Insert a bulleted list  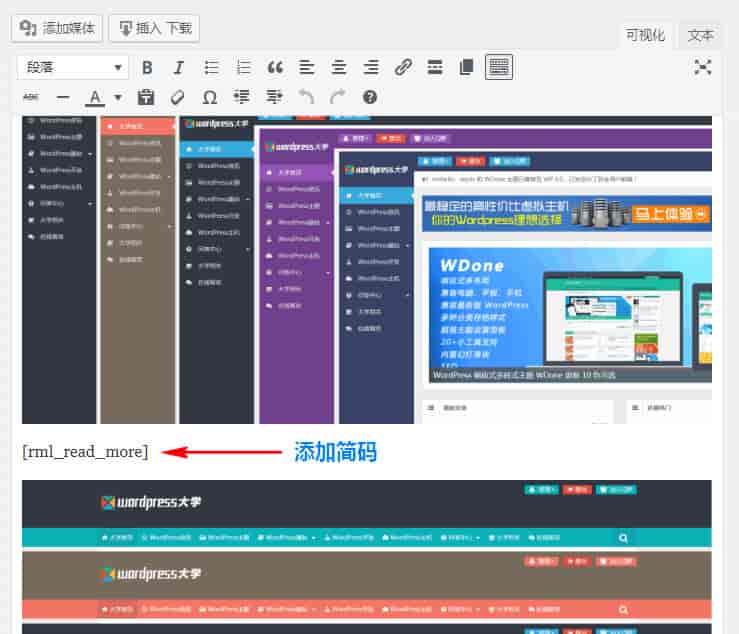pos(211,68)
